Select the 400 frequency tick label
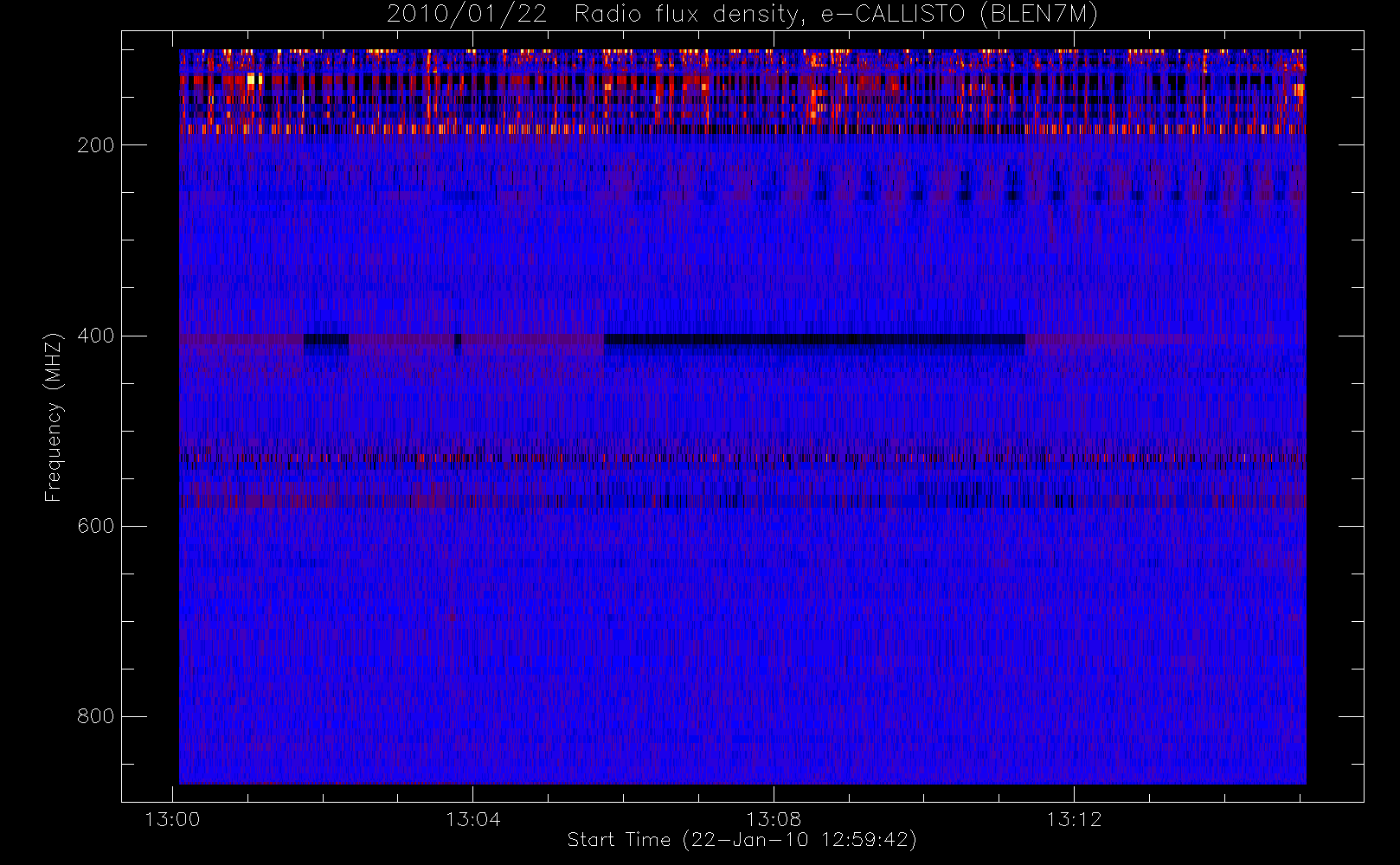 tap(95, 336)
